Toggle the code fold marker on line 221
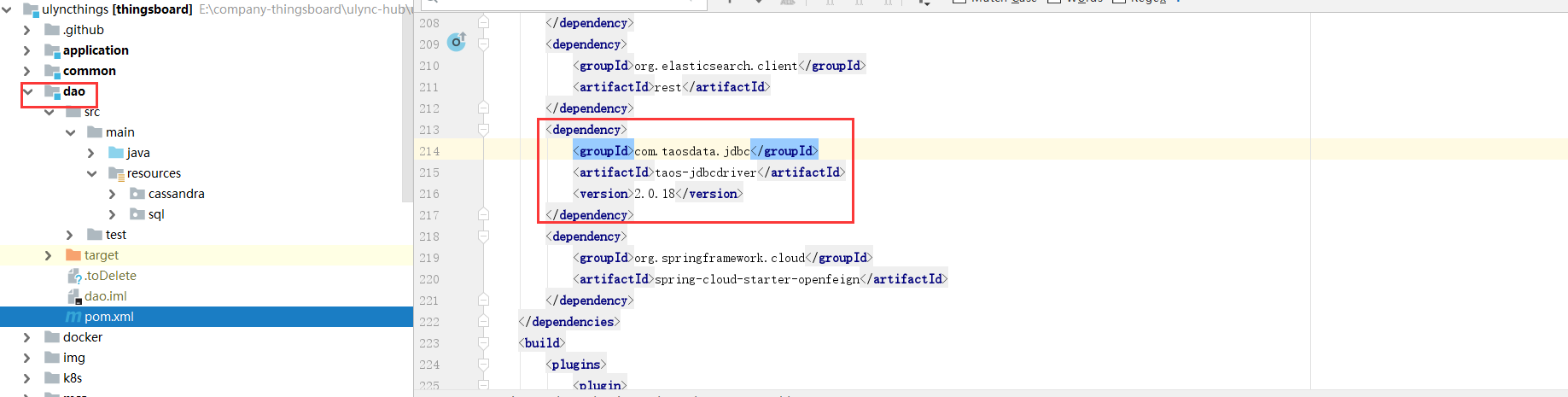Image resolution: width=1568 pixels, height=397 pixels. (x=484, y=300)
